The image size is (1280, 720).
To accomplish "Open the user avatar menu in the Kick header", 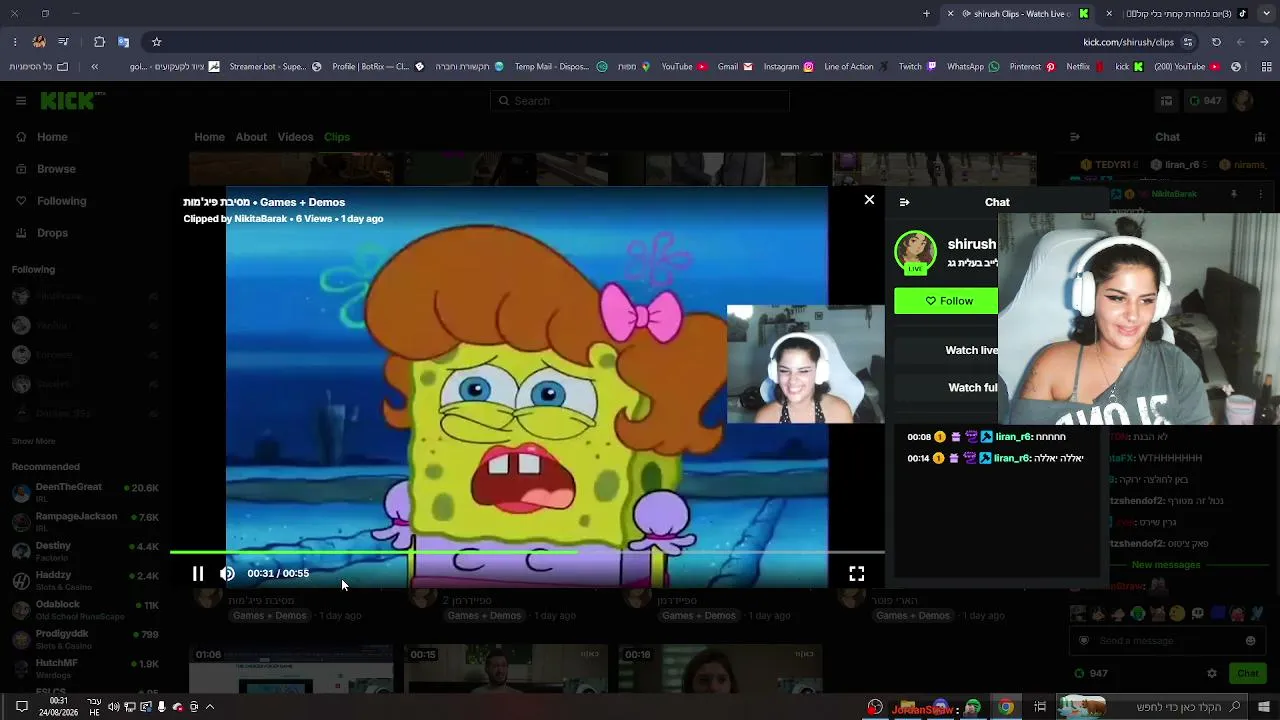I will click(1243, 100).
